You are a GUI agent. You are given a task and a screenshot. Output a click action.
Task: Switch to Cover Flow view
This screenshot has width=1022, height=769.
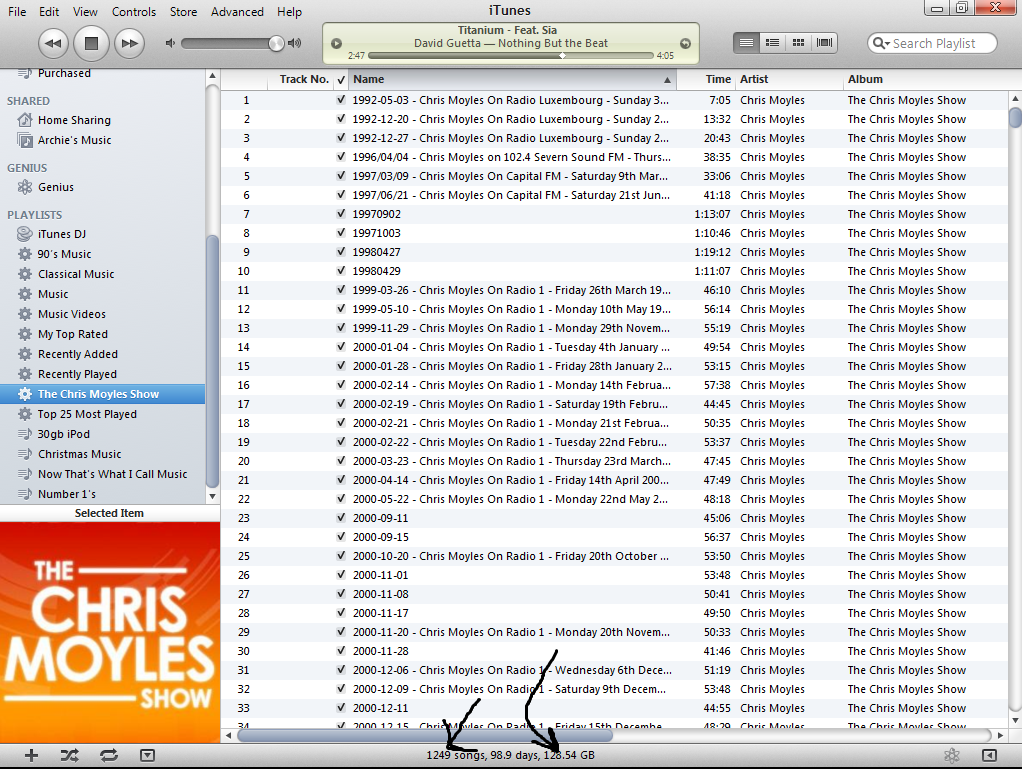(x=825, y=43)
